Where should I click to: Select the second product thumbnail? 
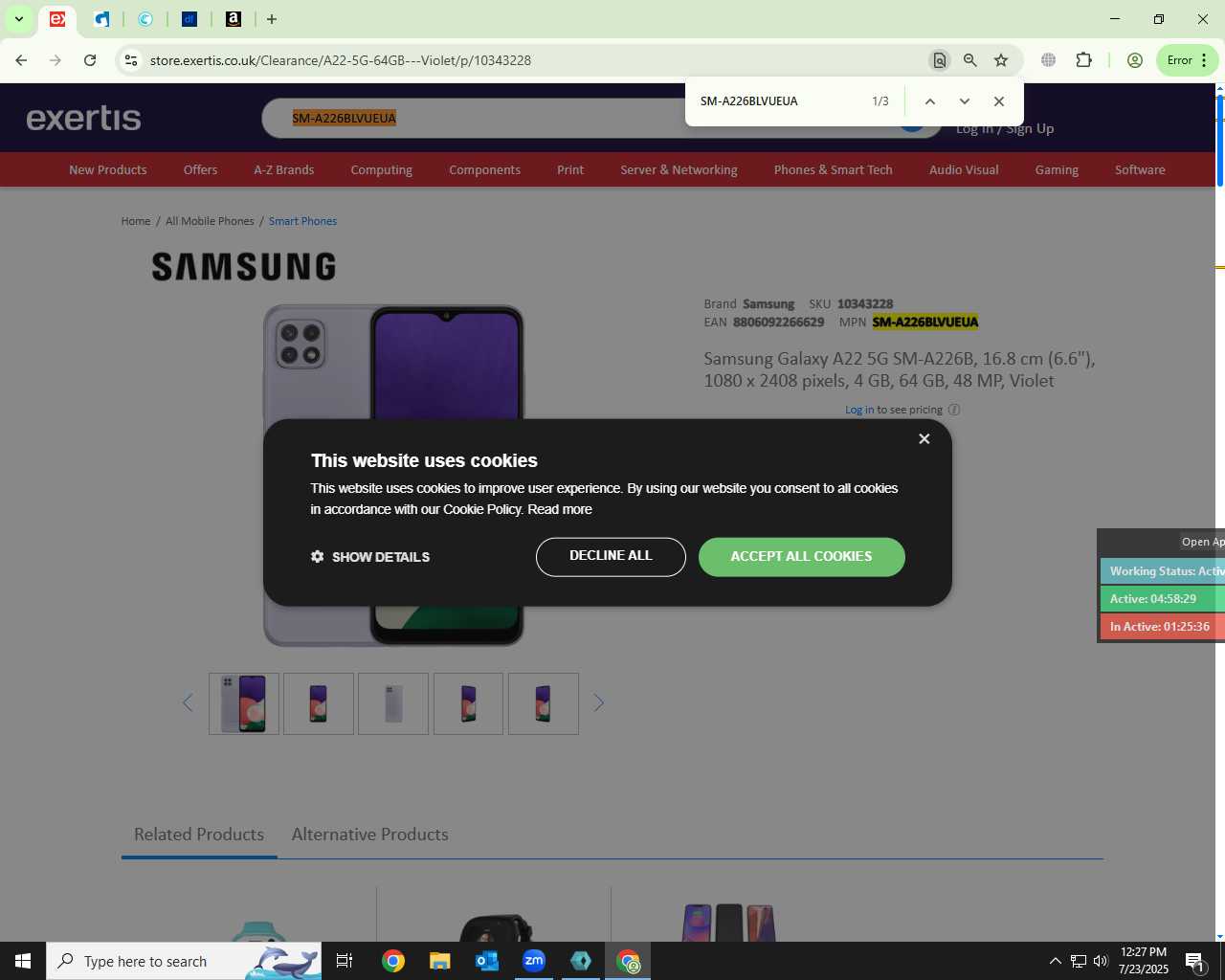319,703
